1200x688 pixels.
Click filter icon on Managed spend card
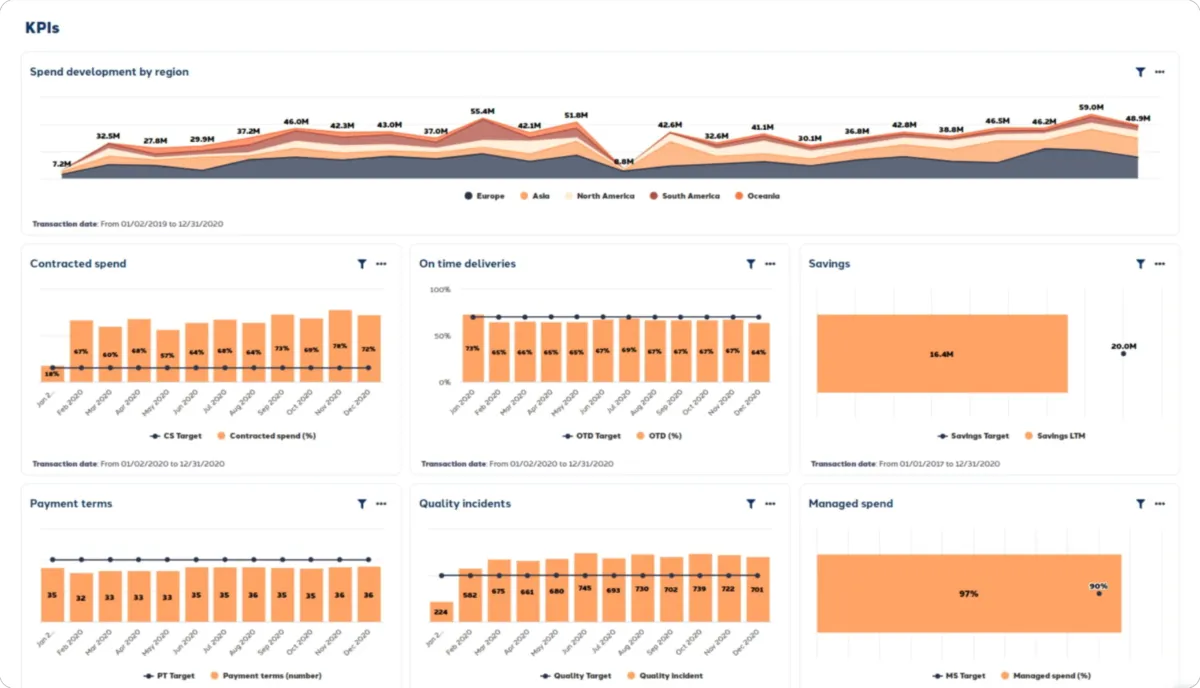coord(1140,504)
